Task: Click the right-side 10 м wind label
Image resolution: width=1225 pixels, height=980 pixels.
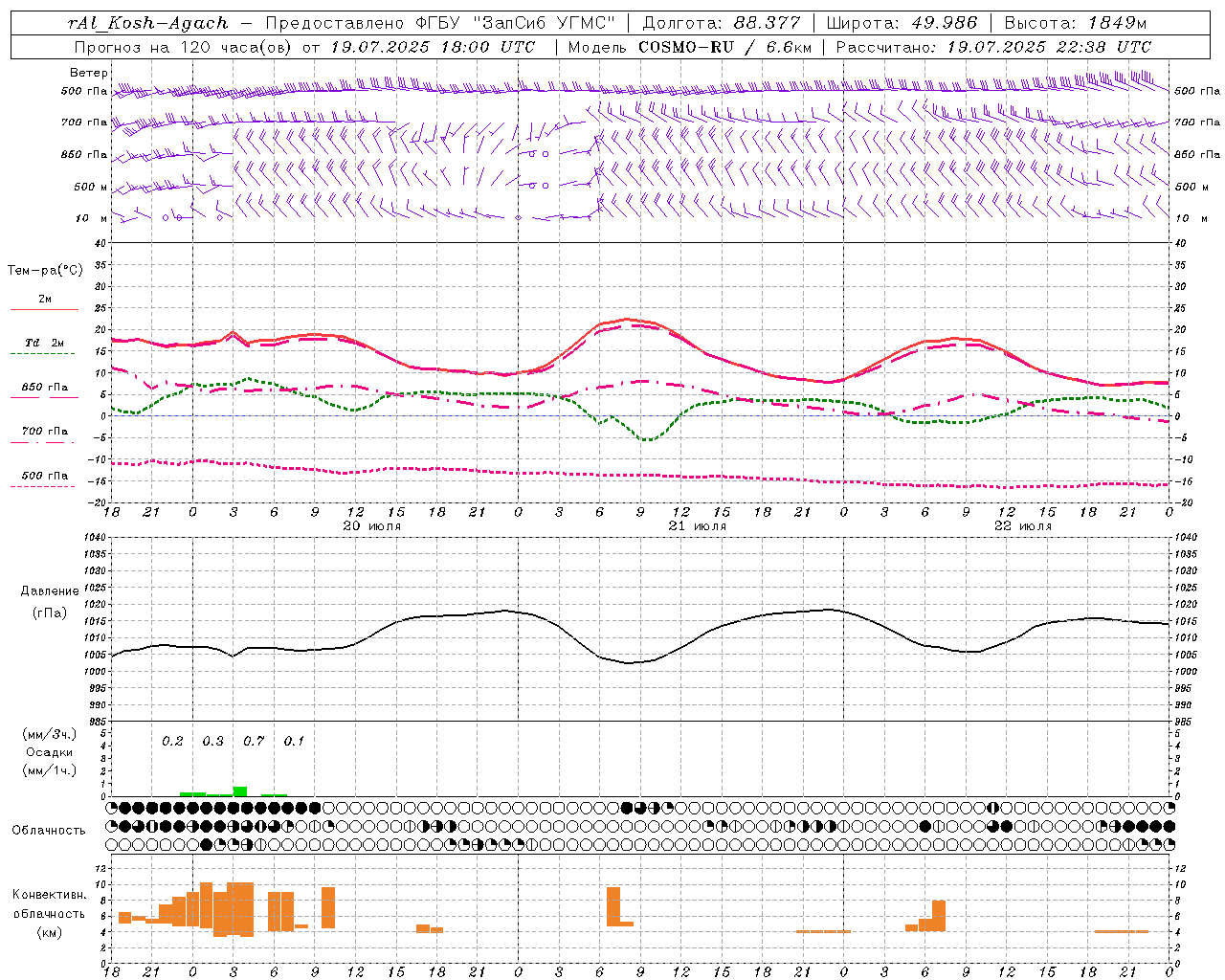Action: coord(1192,218)
